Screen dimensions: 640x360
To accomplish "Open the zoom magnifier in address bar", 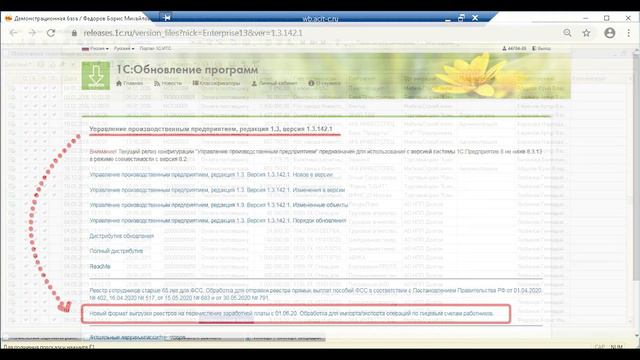I will pyautogui.click(x=567, y=33).
